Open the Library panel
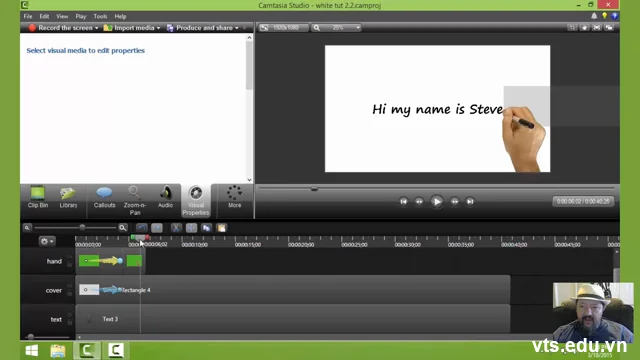 (68, 197)
